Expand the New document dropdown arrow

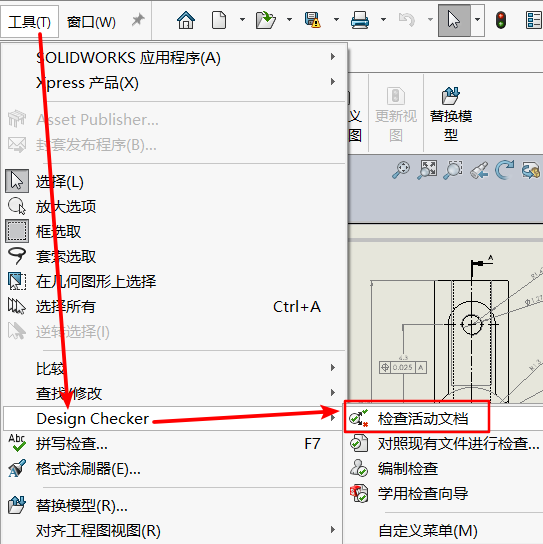pos(243,20)
